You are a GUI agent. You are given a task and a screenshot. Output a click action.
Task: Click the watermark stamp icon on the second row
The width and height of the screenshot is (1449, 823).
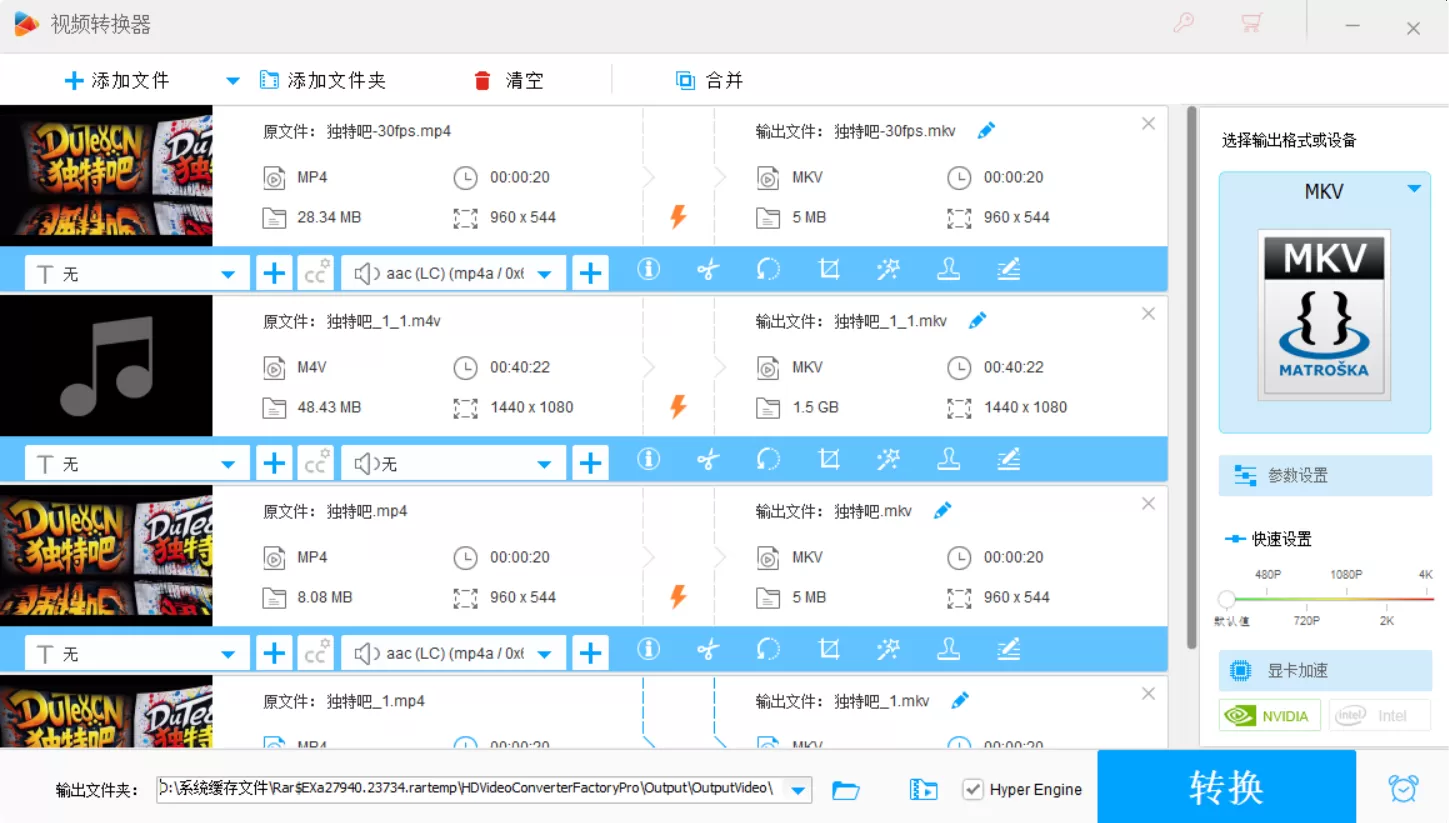click(x=948, y=459)
